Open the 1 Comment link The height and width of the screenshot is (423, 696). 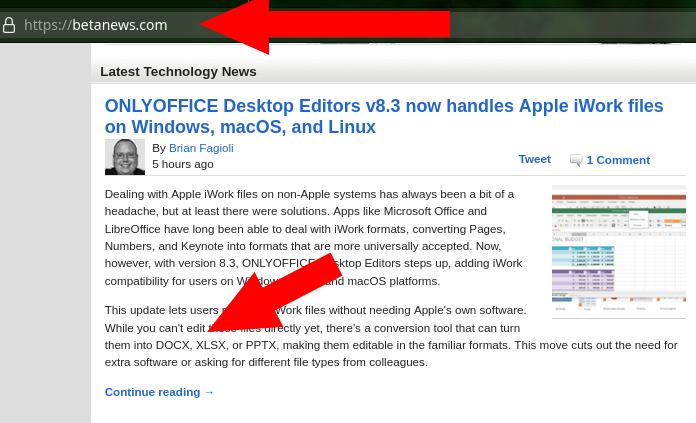(618, 160)
